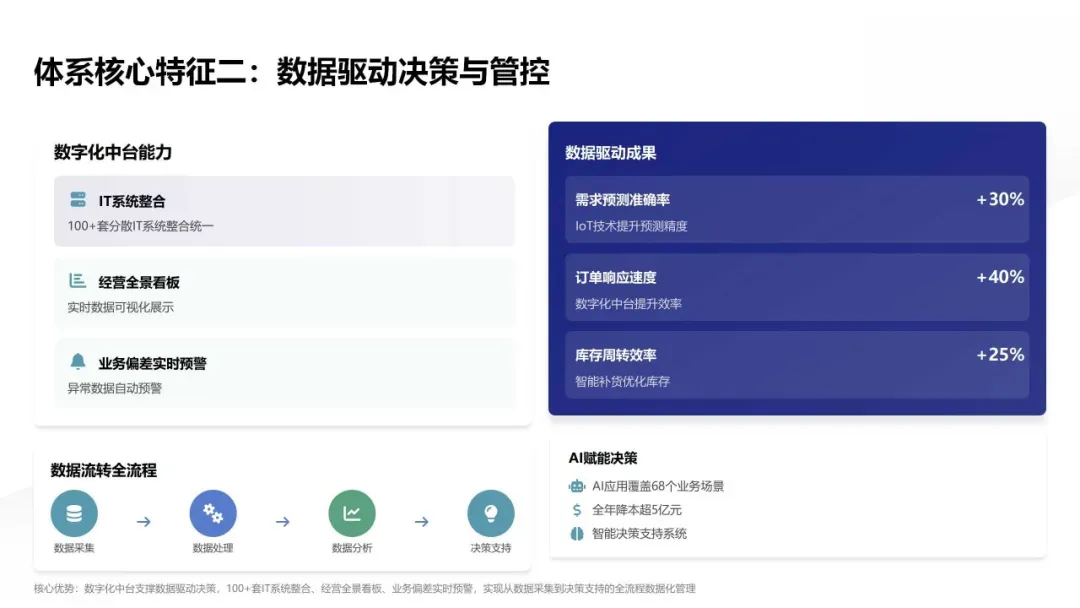Click the 数据处理 gears circle icon

pyautogui.click(x=213, y=513)
